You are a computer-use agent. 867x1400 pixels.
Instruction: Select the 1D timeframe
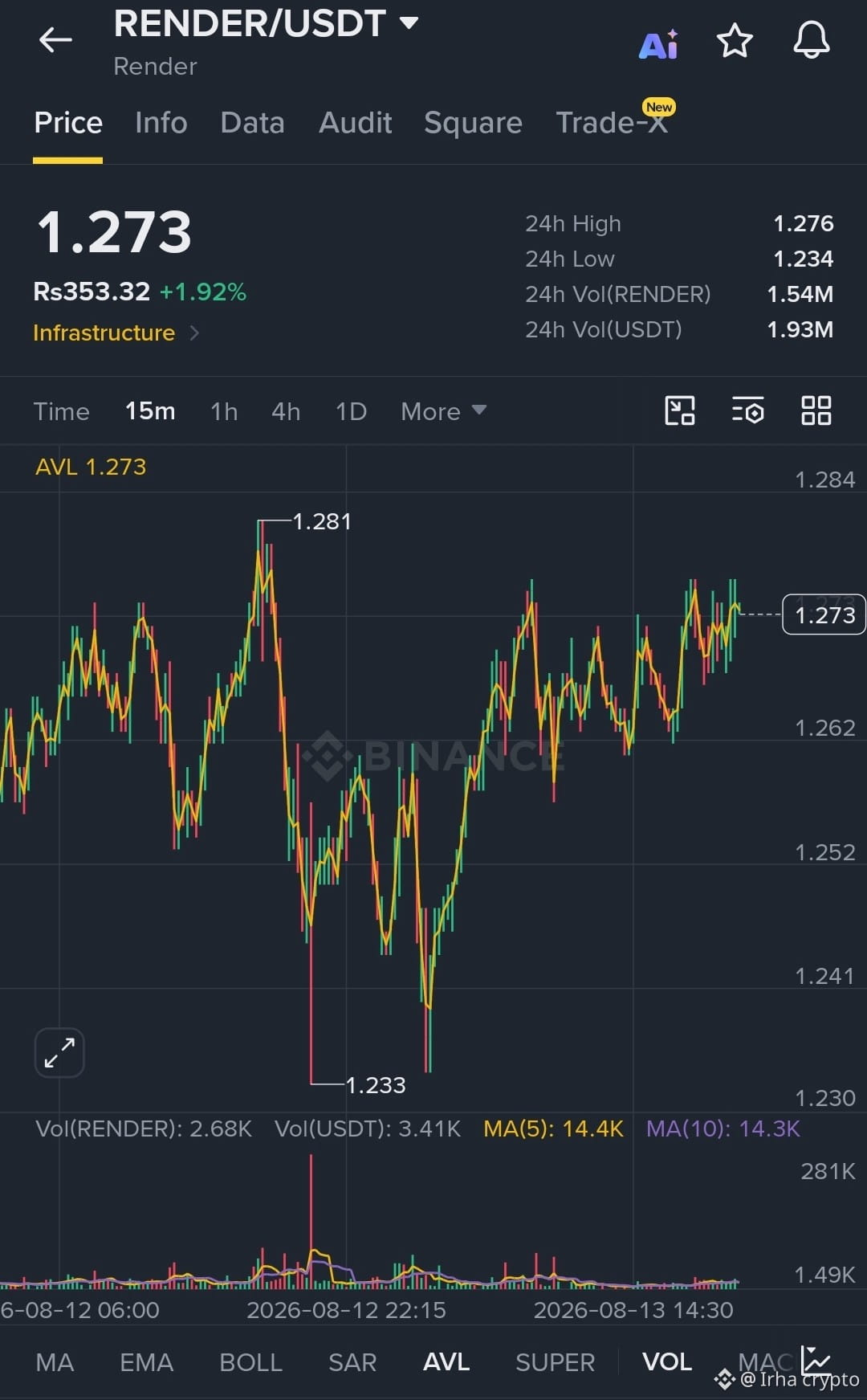351,411
